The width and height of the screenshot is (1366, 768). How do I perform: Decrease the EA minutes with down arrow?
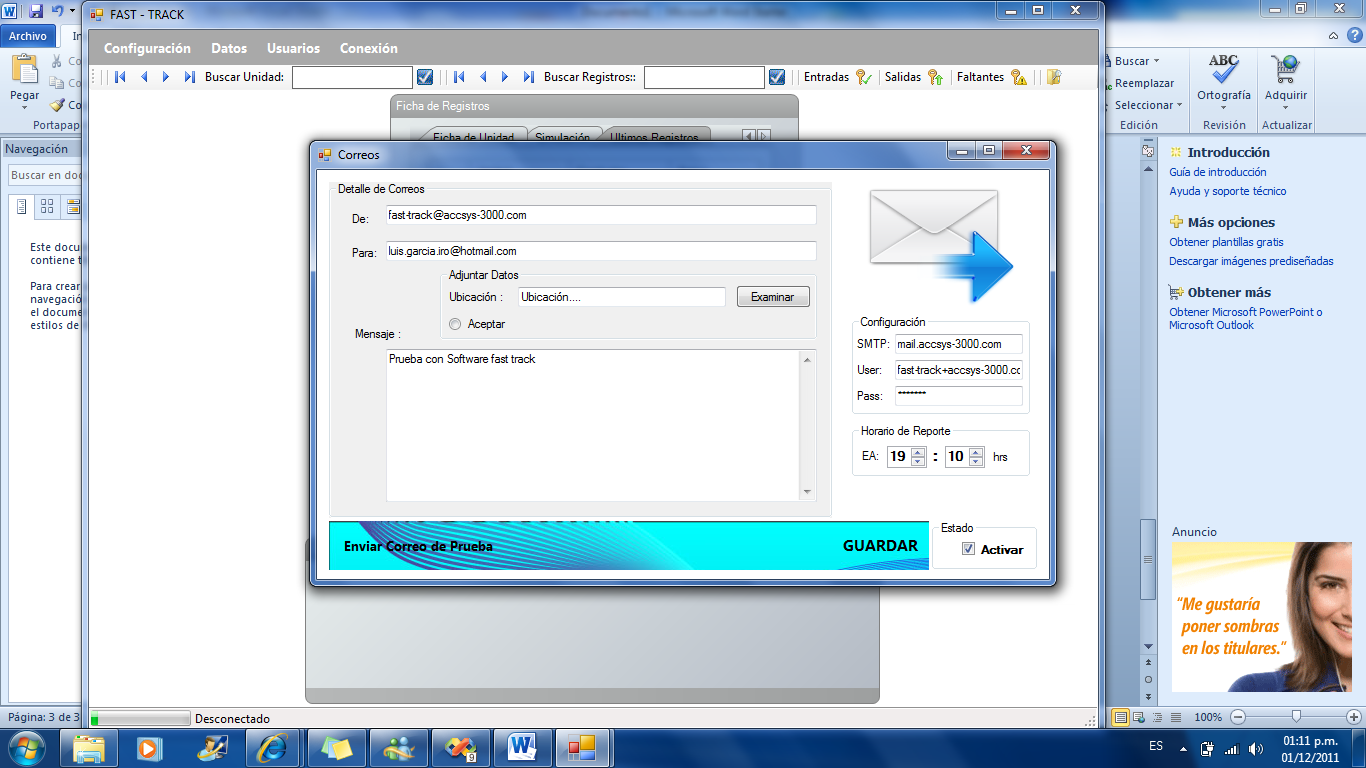pos(976,462)
